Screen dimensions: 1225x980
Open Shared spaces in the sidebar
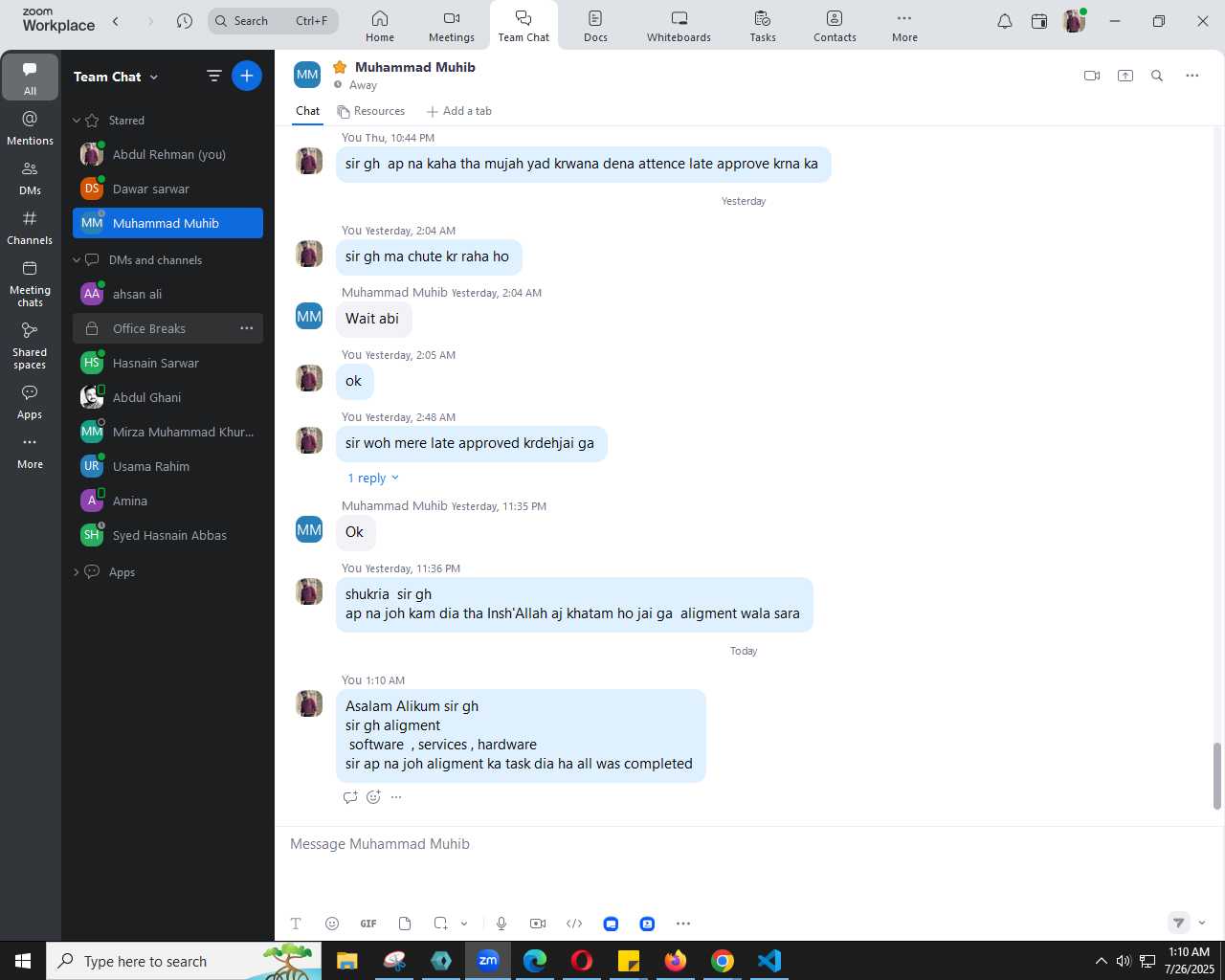(x=30, y=345)
